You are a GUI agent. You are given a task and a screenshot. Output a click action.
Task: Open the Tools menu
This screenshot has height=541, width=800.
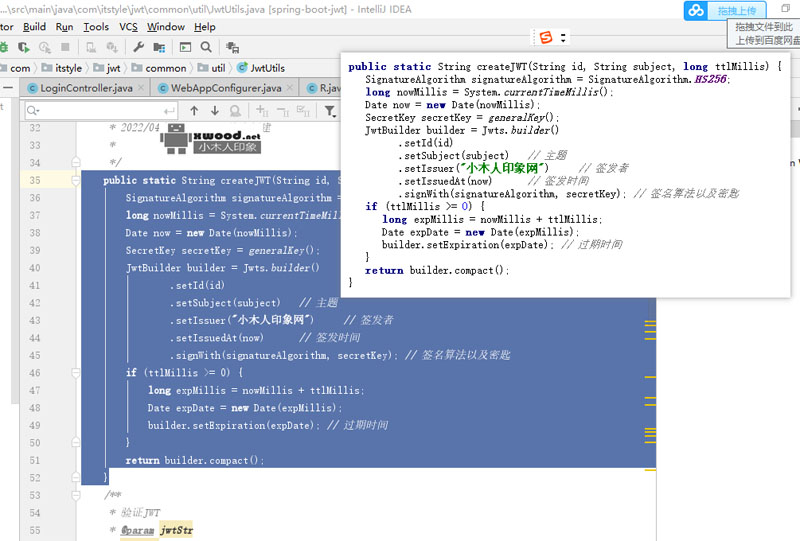click(96, 27)
